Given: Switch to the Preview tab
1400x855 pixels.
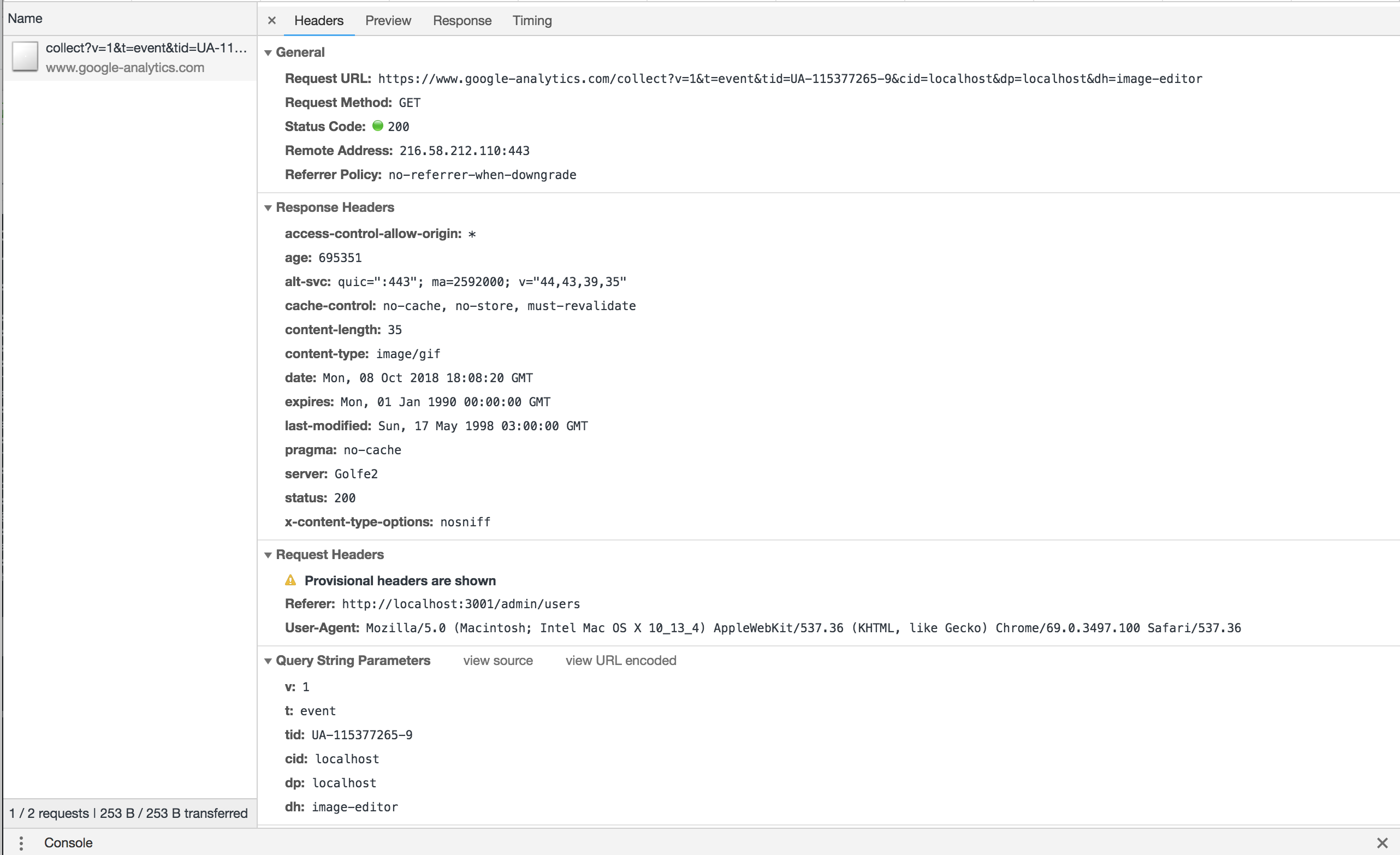Looking at the screenshot, I should pos(388,20).
